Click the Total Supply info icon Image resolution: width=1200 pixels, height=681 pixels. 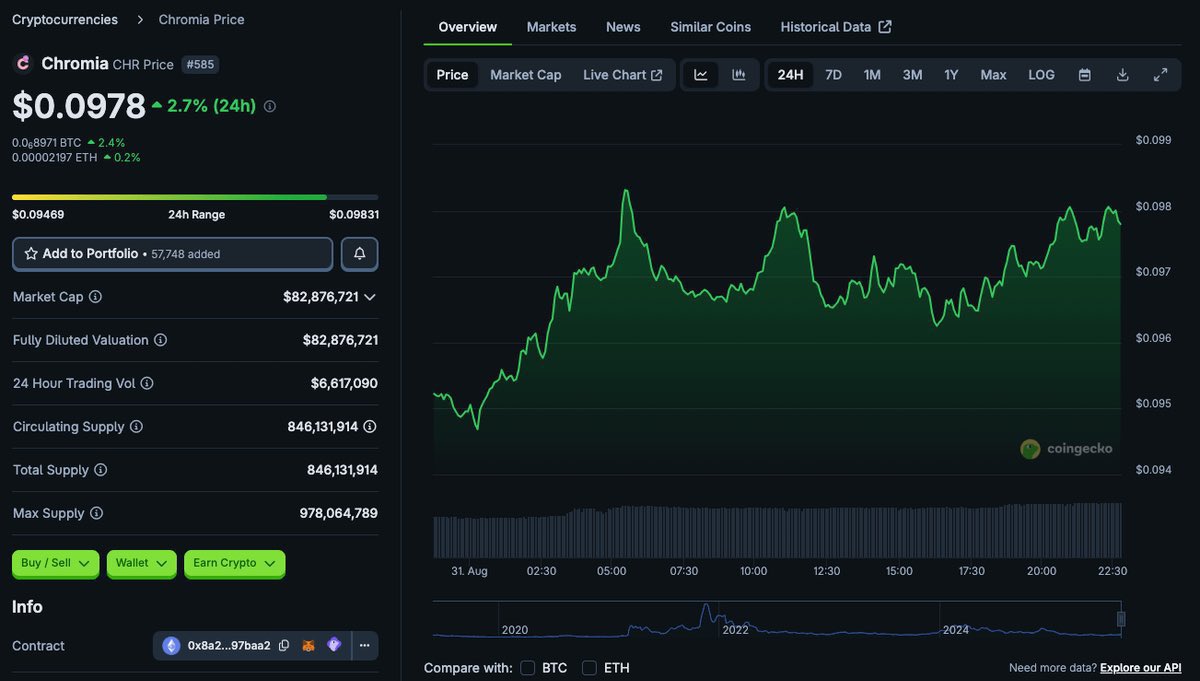point(100,470)
